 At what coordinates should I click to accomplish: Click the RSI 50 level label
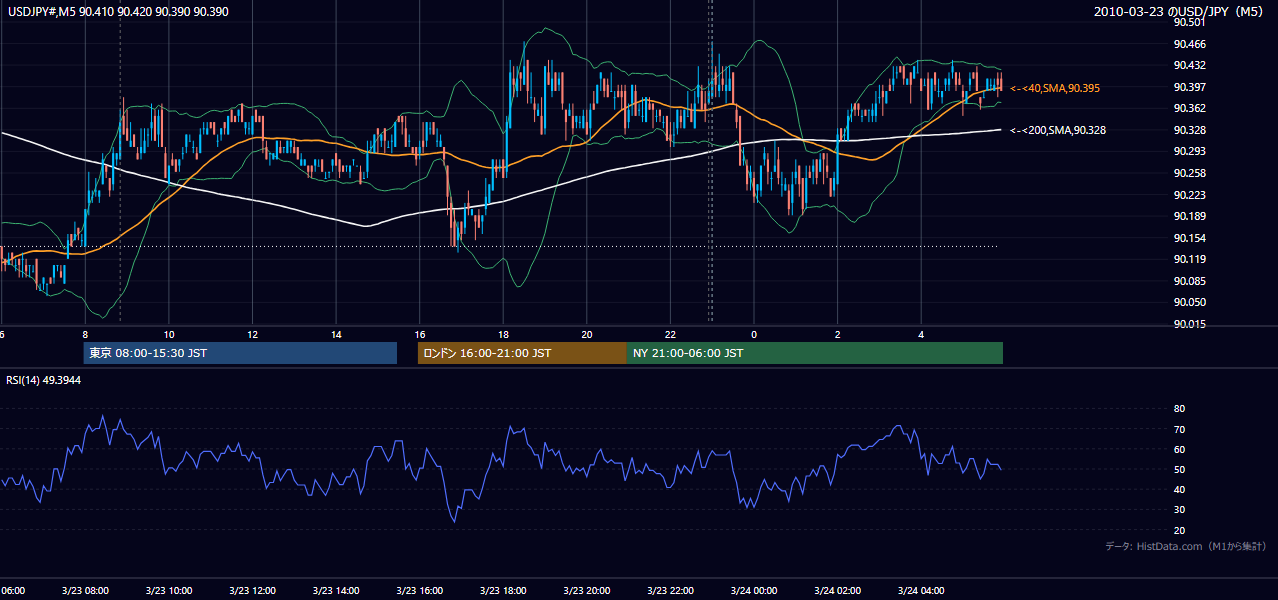[x=1179, y=469]
